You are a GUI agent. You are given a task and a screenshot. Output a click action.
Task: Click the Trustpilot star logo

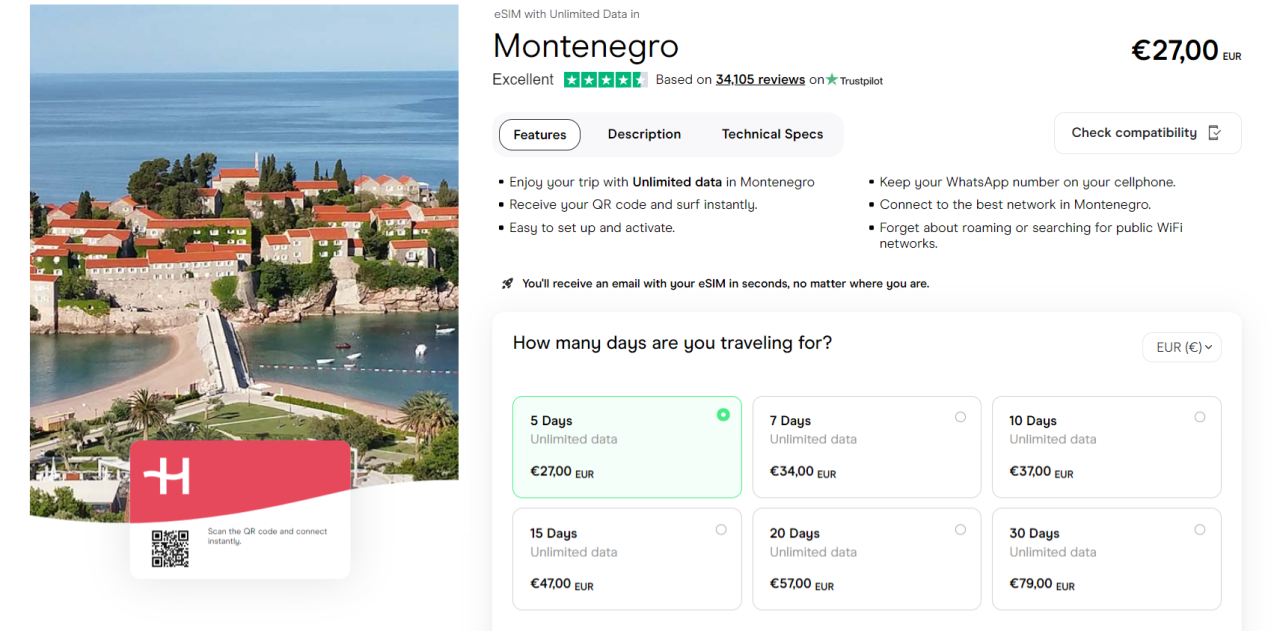(x=832, y=80)
